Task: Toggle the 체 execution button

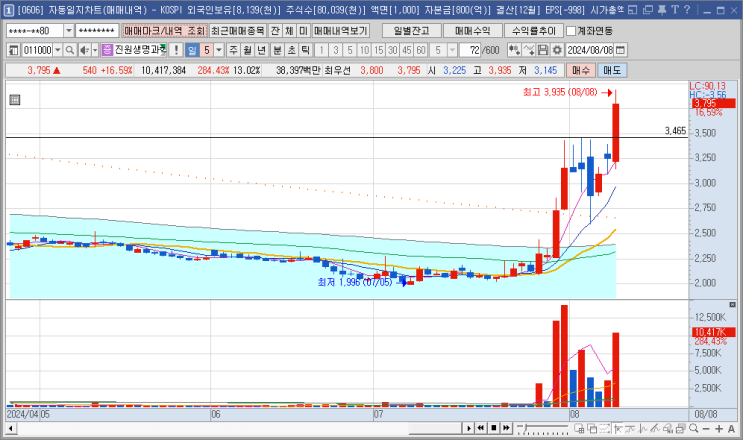Action: pyautogui.click(x=289, y=31)
